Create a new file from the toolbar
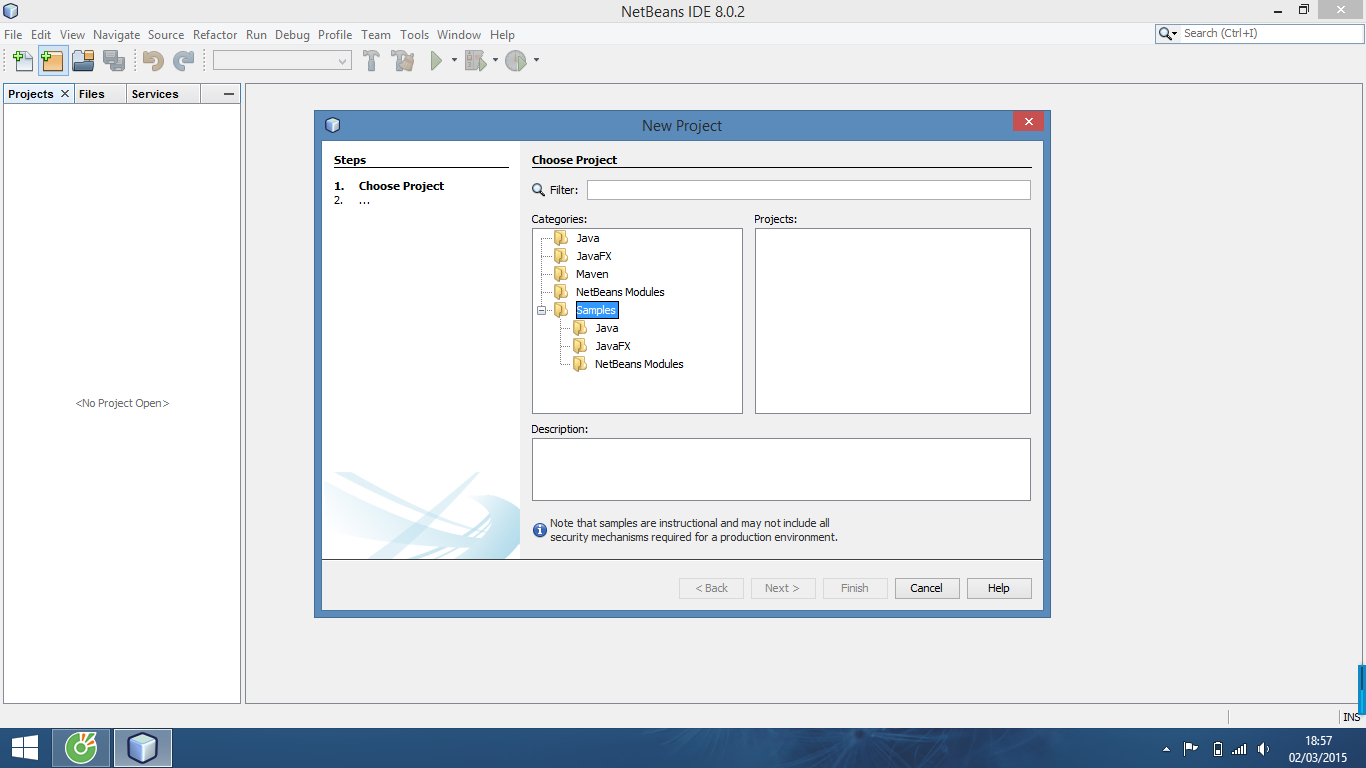 21,60
